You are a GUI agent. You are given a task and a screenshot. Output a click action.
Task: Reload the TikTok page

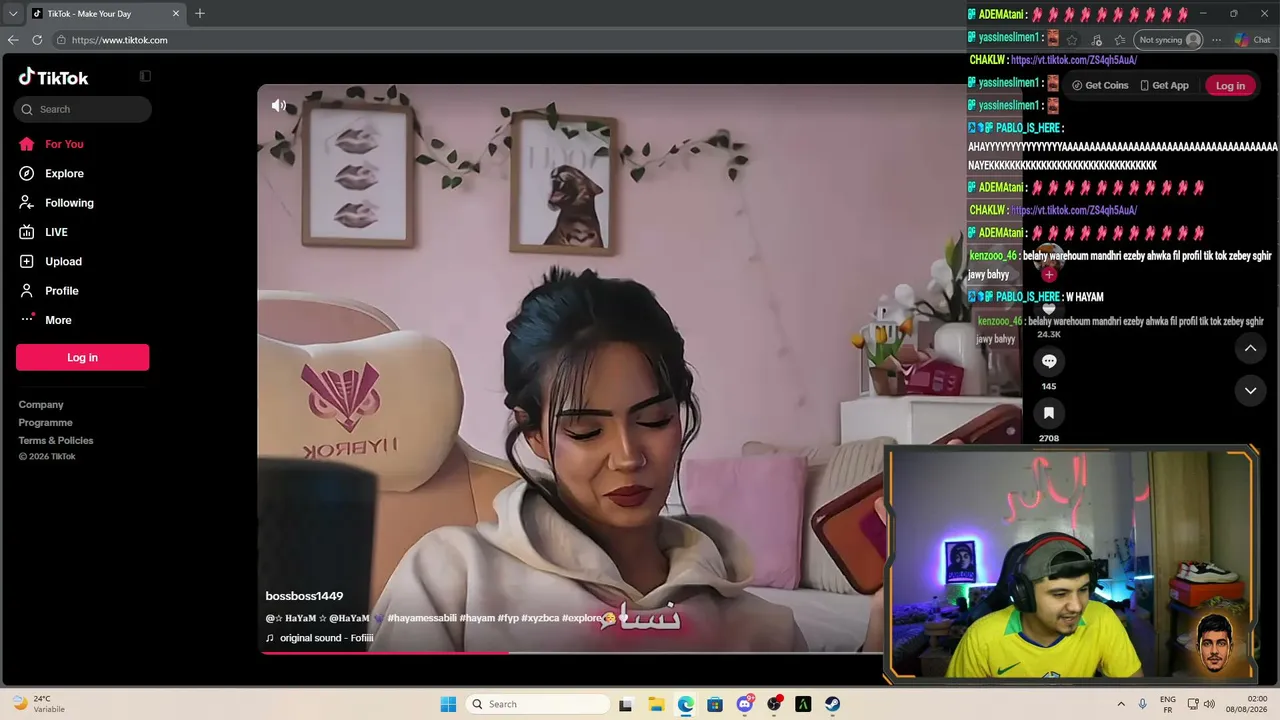[37, 40]
